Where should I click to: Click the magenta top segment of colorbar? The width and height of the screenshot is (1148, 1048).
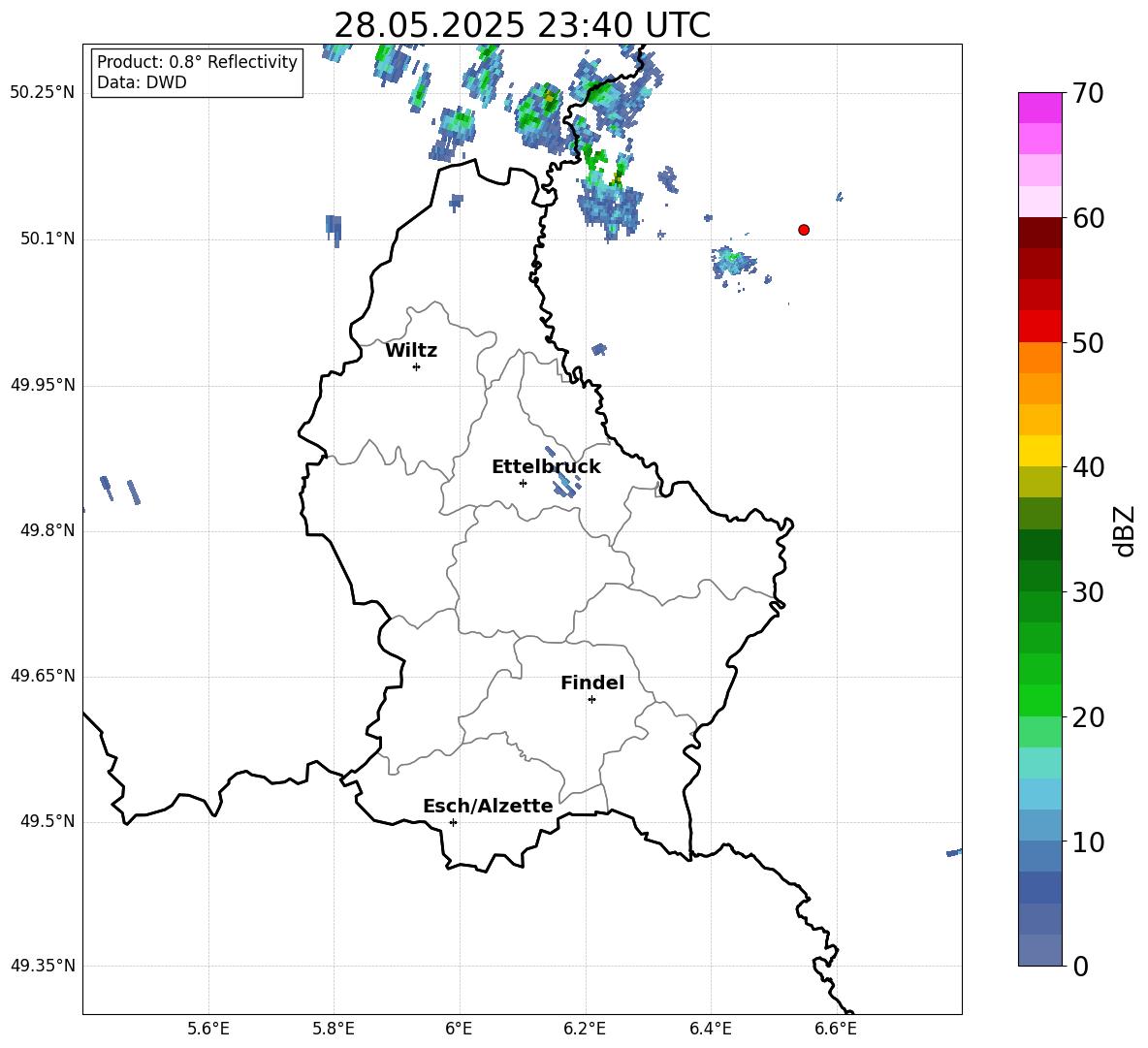click(1040, 108)
